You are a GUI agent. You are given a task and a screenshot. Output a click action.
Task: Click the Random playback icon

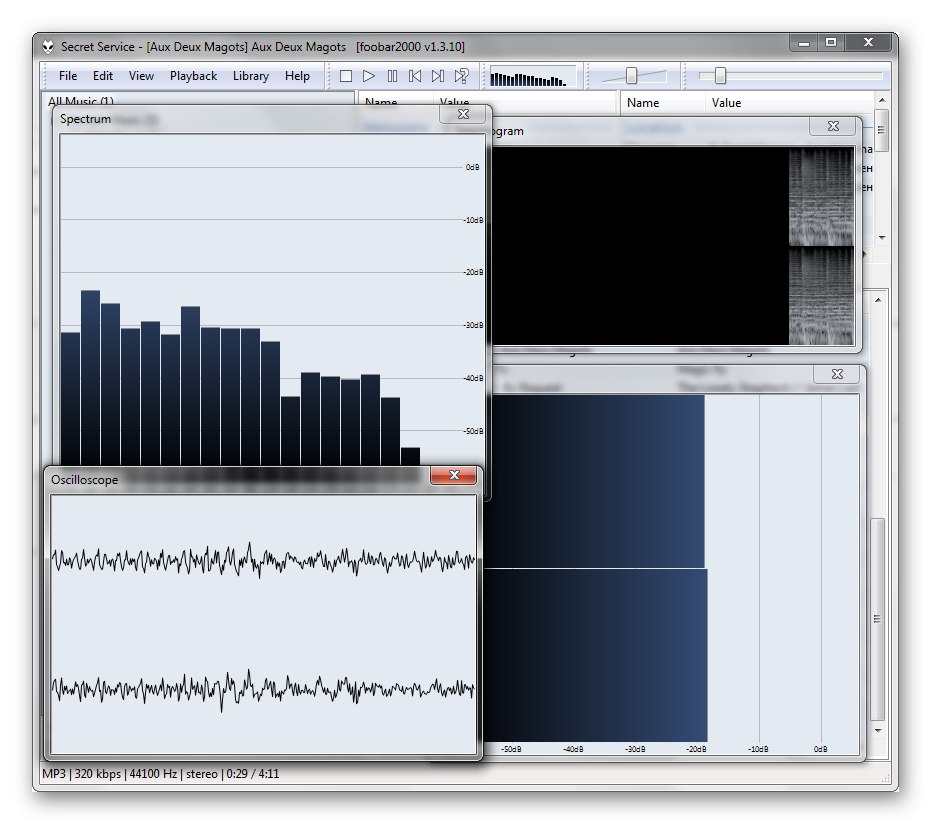pyautogui.click(x=461, y=76)
